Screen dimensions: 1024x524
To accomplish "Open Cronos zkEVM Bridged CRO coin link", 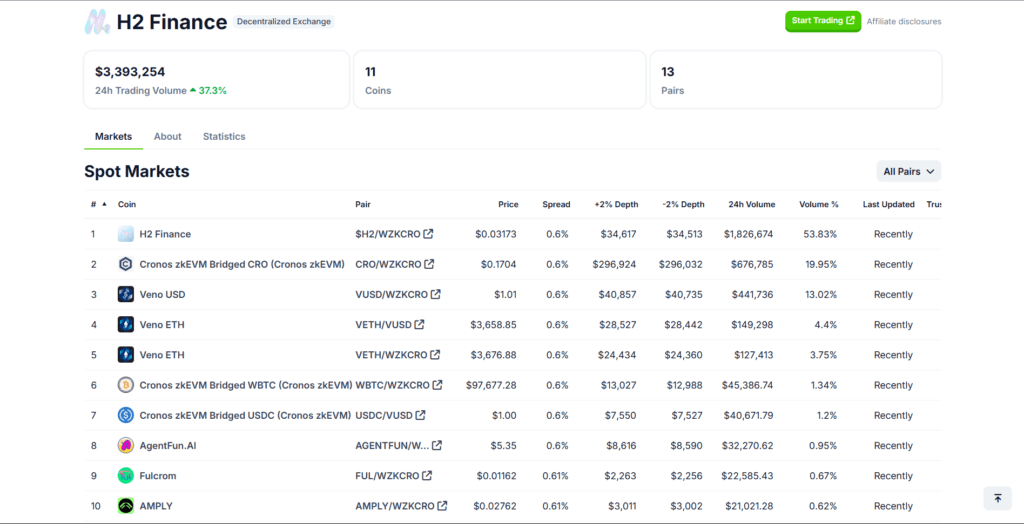I will (242, 264).
